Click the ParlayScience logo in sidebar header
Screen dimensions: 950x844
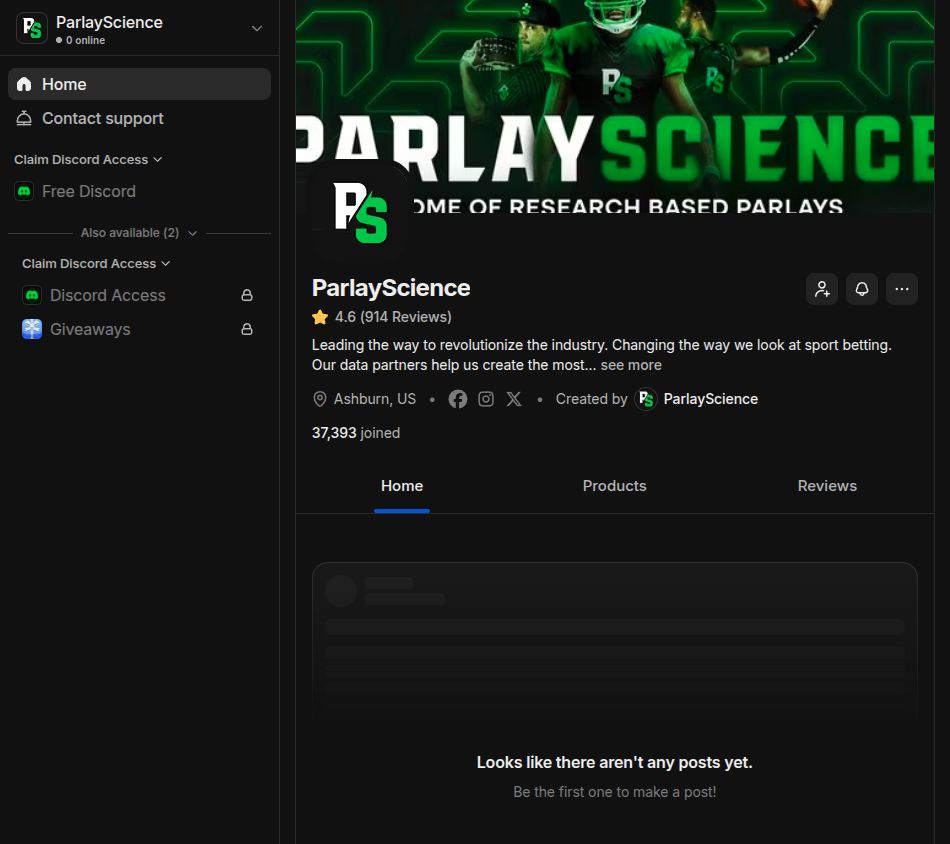click(32, 28)
